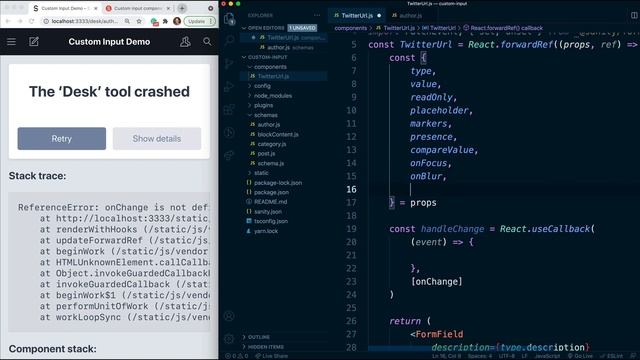Expand the config folder
This screenshot has height=360, width=640.
tap(262, 86)
